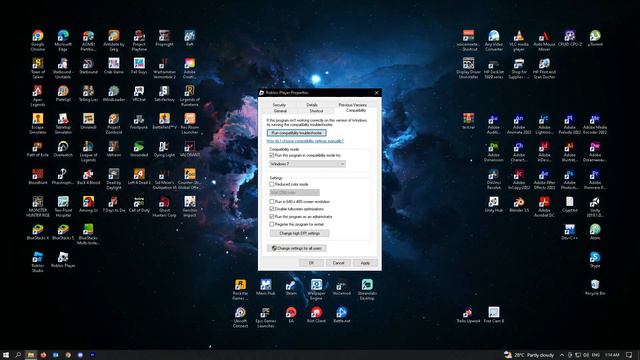The width and height of the screenshot is (640, 360).
Task: Open the Wallpaper Engine desktop icon
Action: click(316, 289)
